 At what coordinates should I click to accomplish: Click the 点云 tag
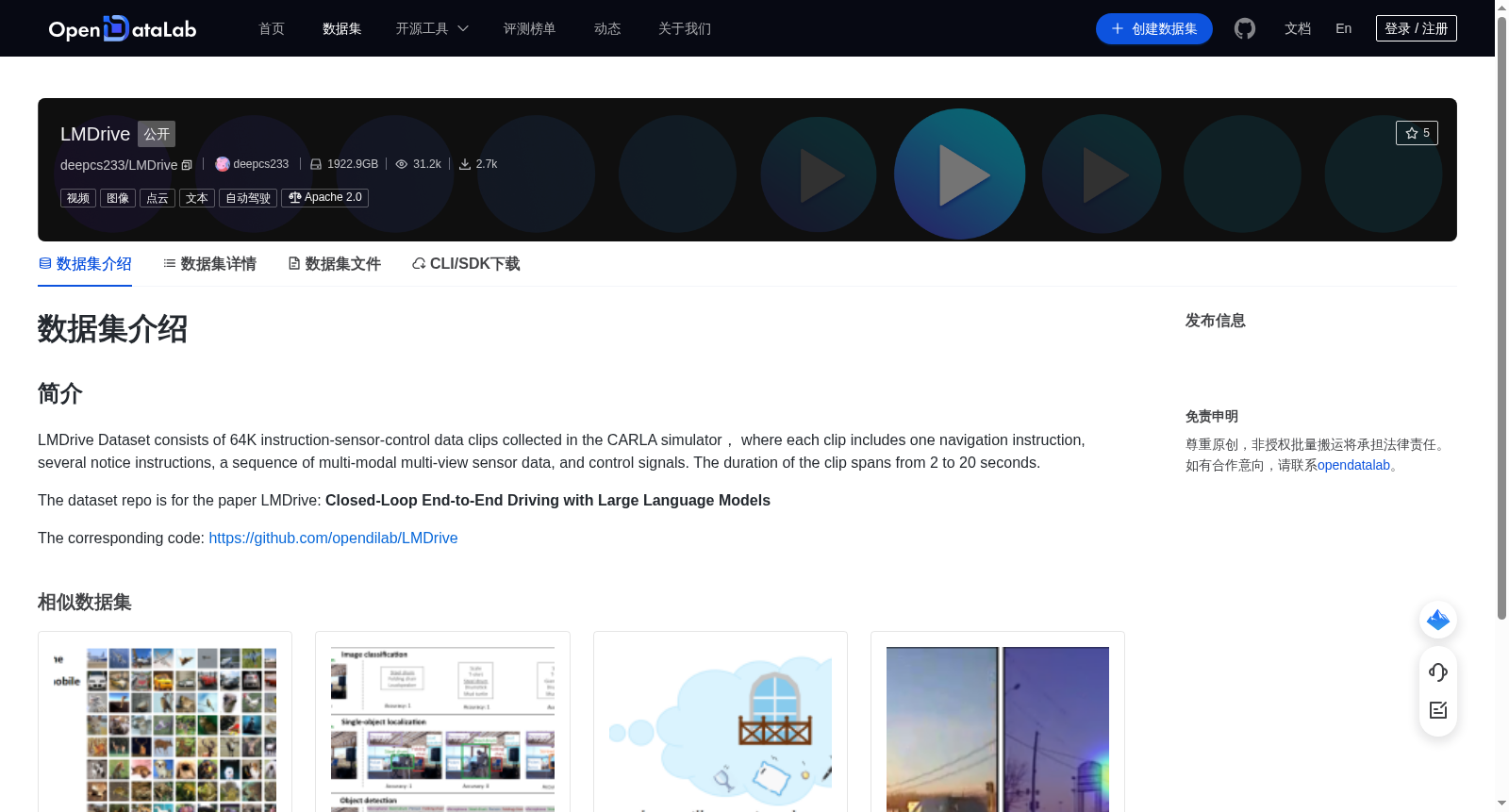[x=158, y=198]
